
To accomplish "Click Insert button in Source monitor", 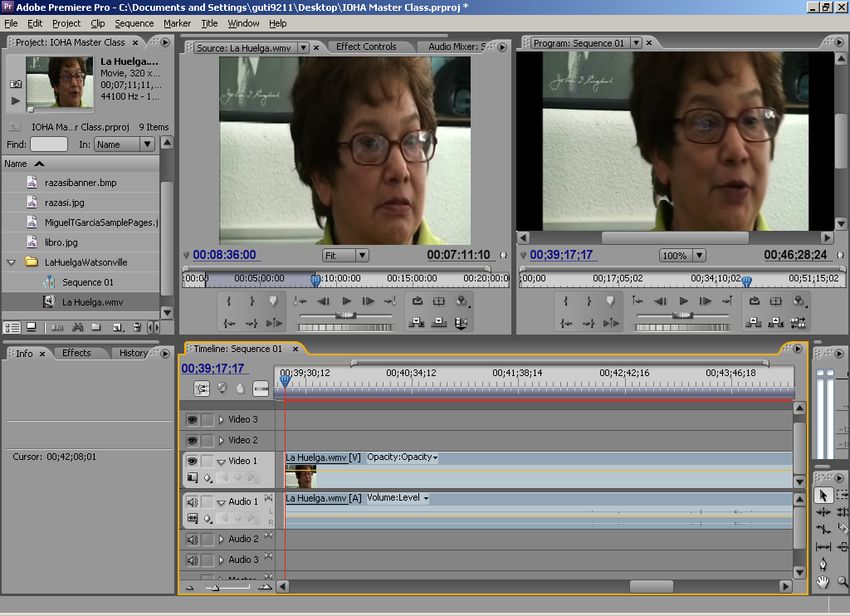I will (x=416, y=323).
